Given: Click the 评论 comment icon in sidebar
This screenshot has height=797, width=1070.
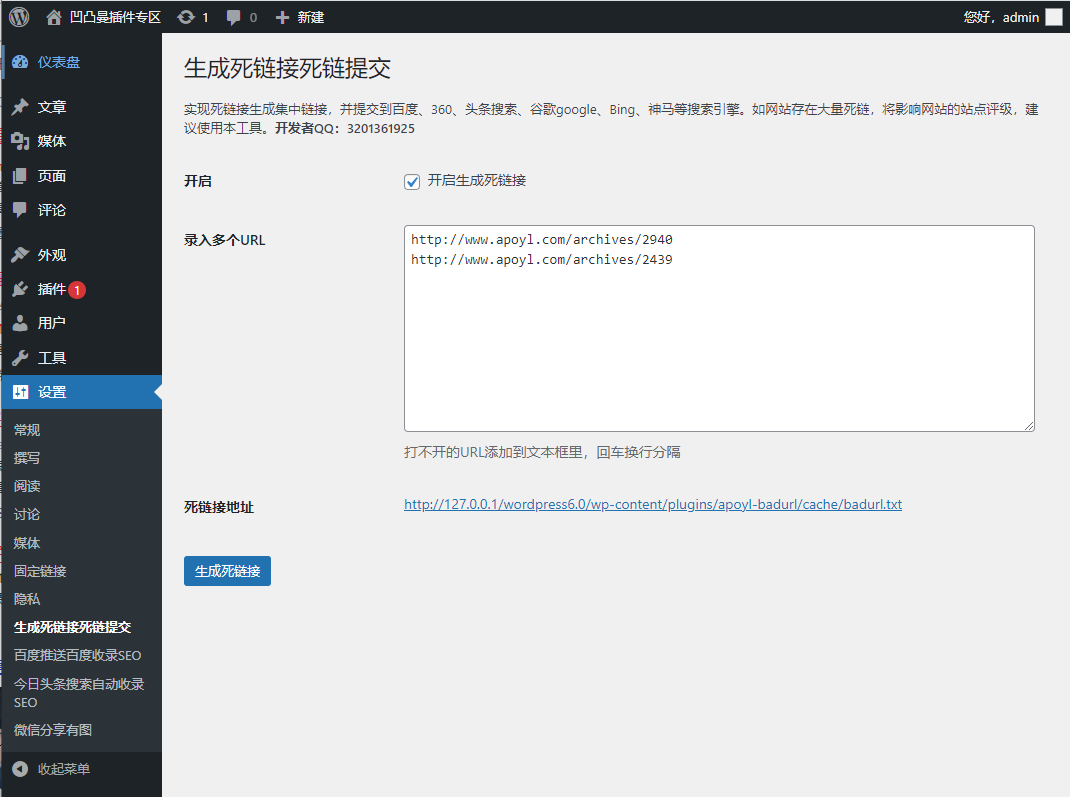Looking at the screenshot, I should click(x=20, y=209).
